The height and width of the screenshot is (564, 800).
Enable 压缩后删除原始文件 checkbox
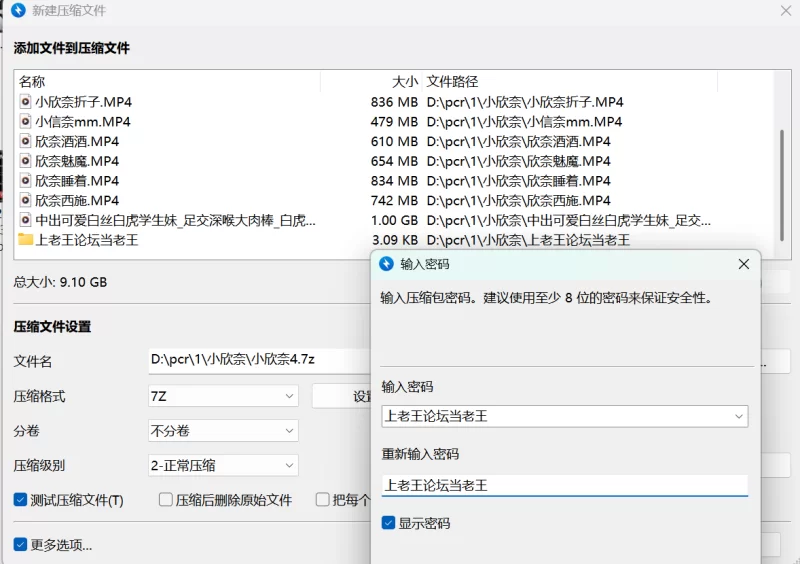coord(167,500)
